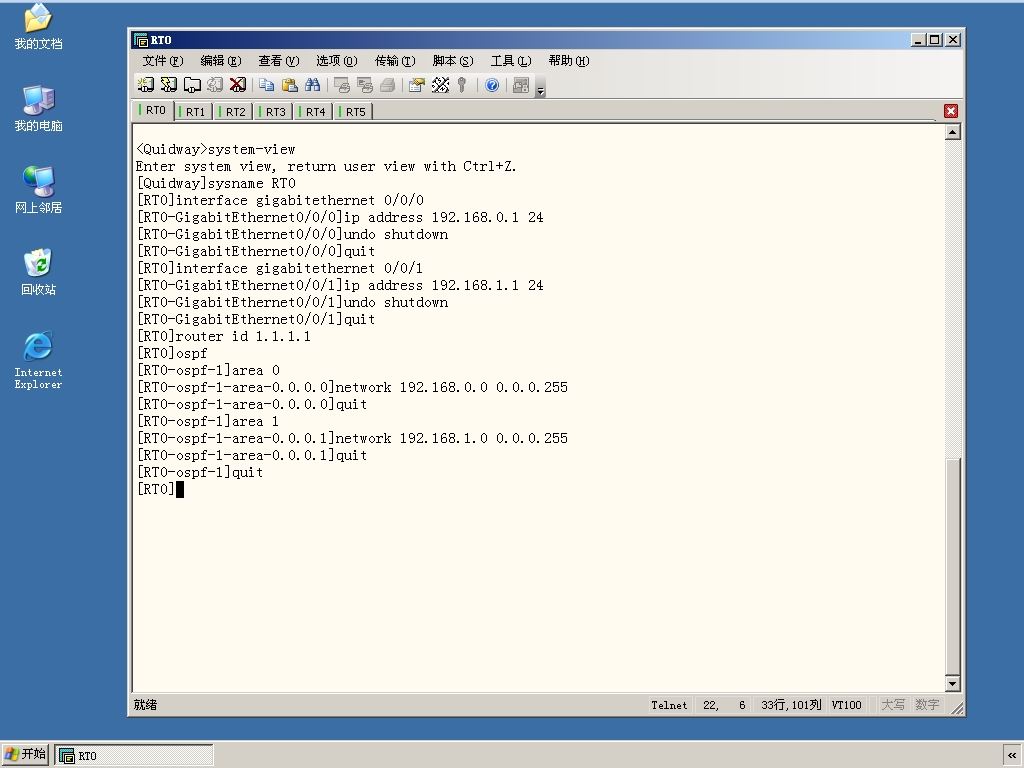Click the Print Selection icon
The width and height of the screenshot is (1024, 768).
(364, 85)
